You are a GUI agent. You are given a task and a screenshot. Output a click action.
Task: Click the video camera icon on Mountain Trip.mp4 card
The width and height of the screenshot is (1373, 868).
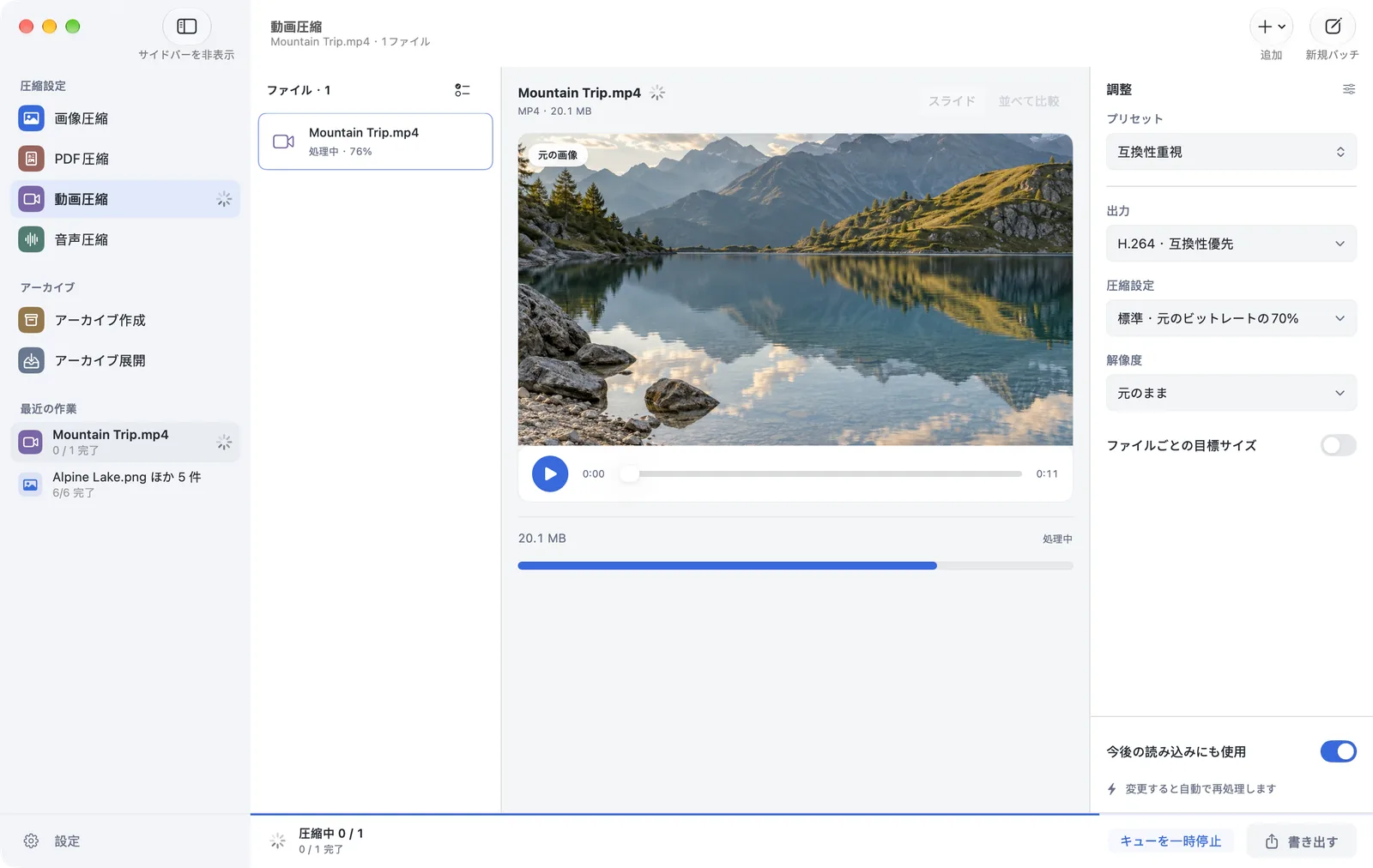[284, 142]
